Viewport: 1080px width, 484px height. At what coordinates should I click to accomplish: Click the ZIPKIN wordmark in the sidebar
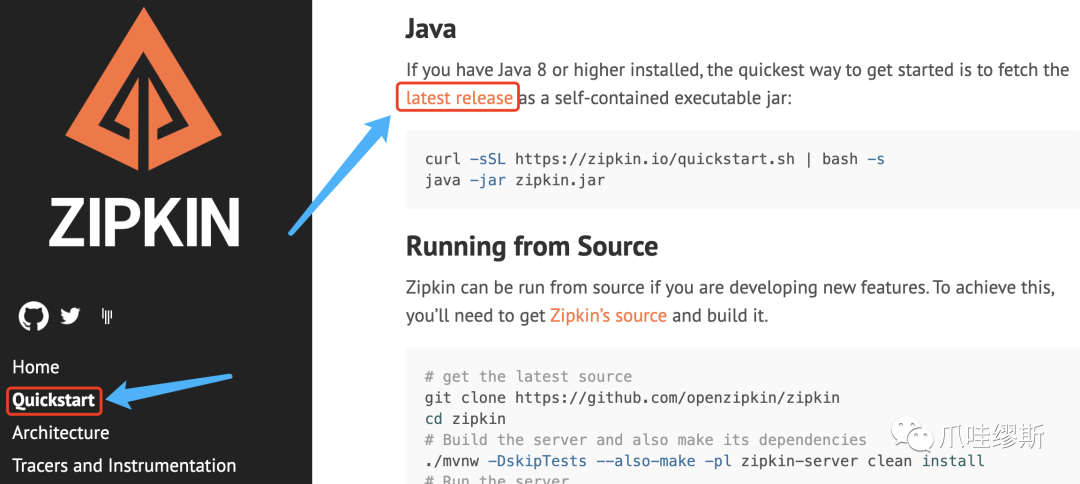(145, 222)
